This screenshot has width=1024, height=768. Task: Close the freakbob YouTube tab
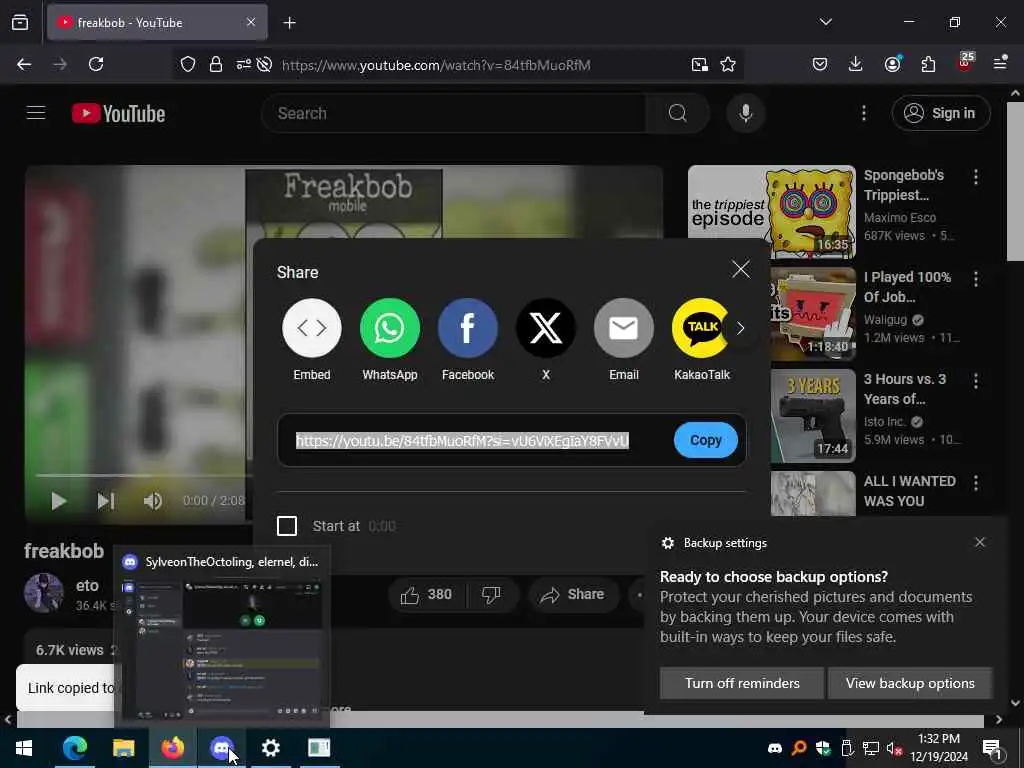[x=251, y=22]
